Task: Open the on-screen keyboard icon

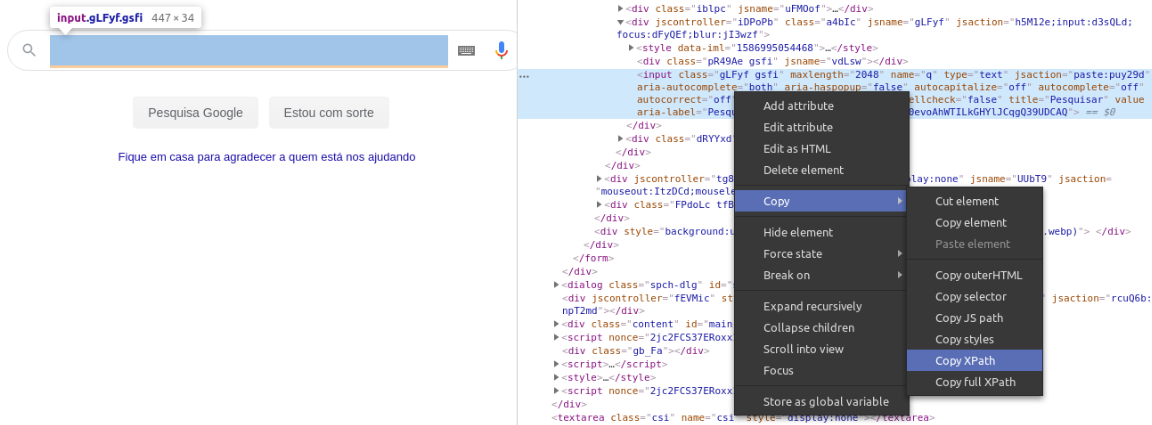Action: (x=466, y=50)
